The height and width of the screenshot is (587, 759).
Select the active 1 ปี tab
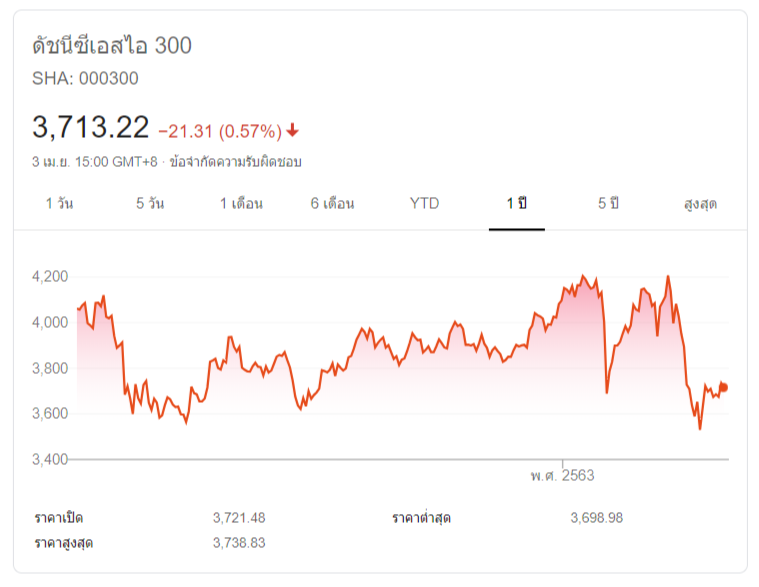tap(516, 203)
